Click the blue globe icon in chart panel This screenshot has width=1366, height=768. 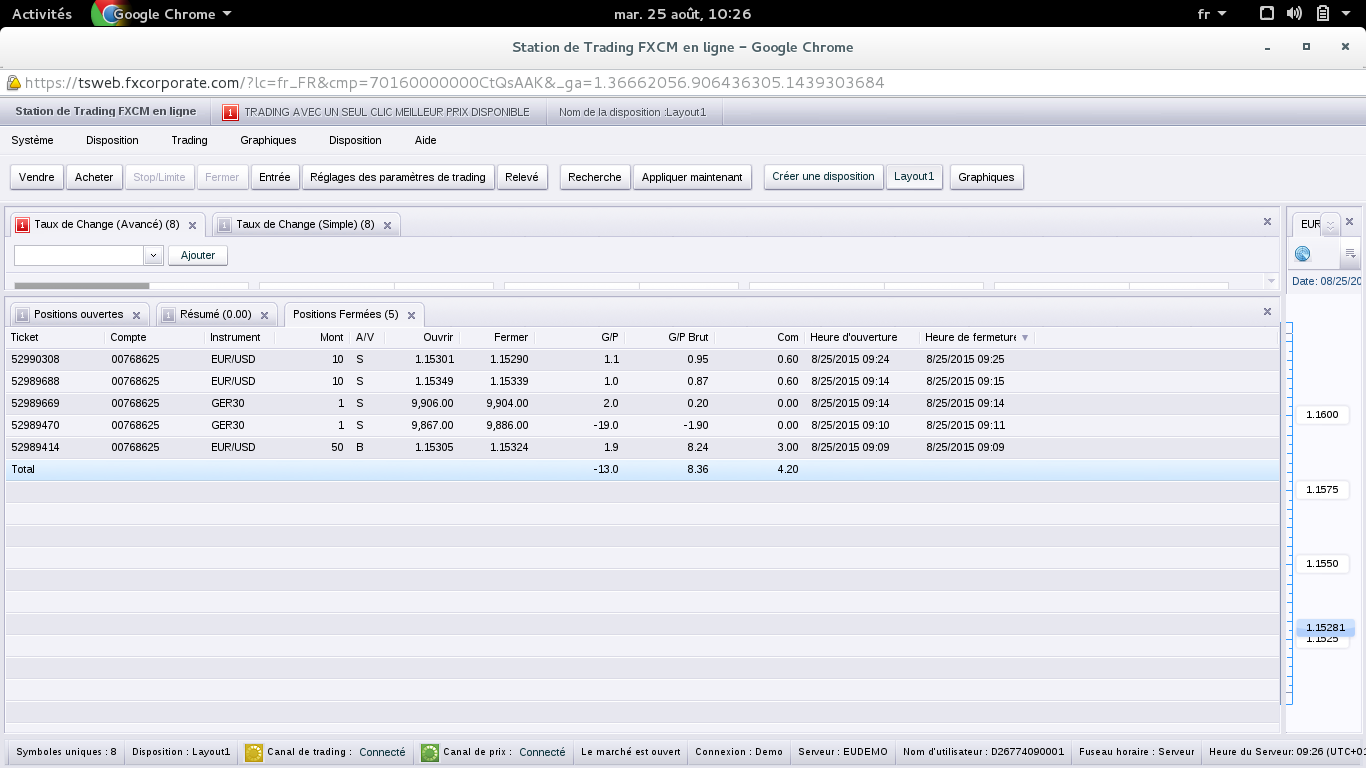[1302, 254]
